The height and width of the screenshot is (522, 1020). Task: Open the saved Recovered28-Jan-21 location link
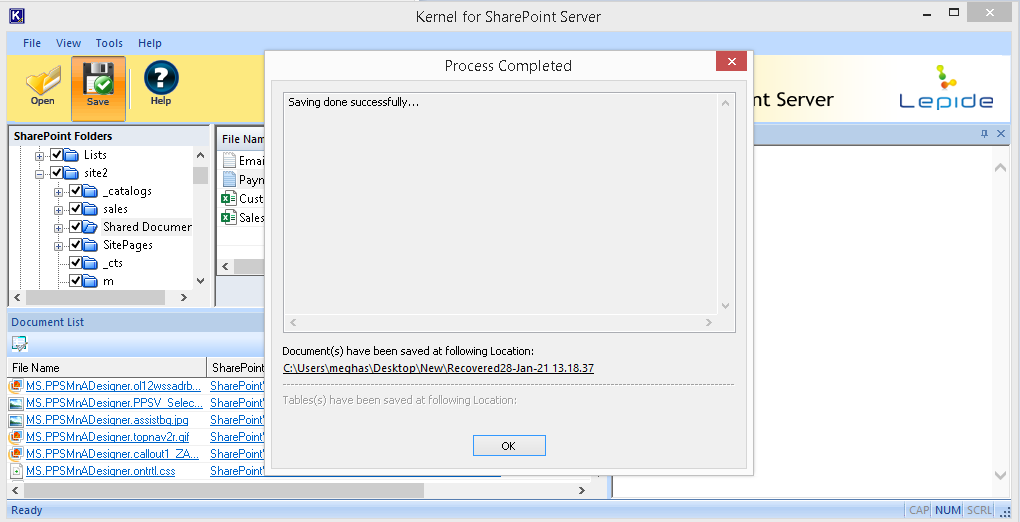438,368
